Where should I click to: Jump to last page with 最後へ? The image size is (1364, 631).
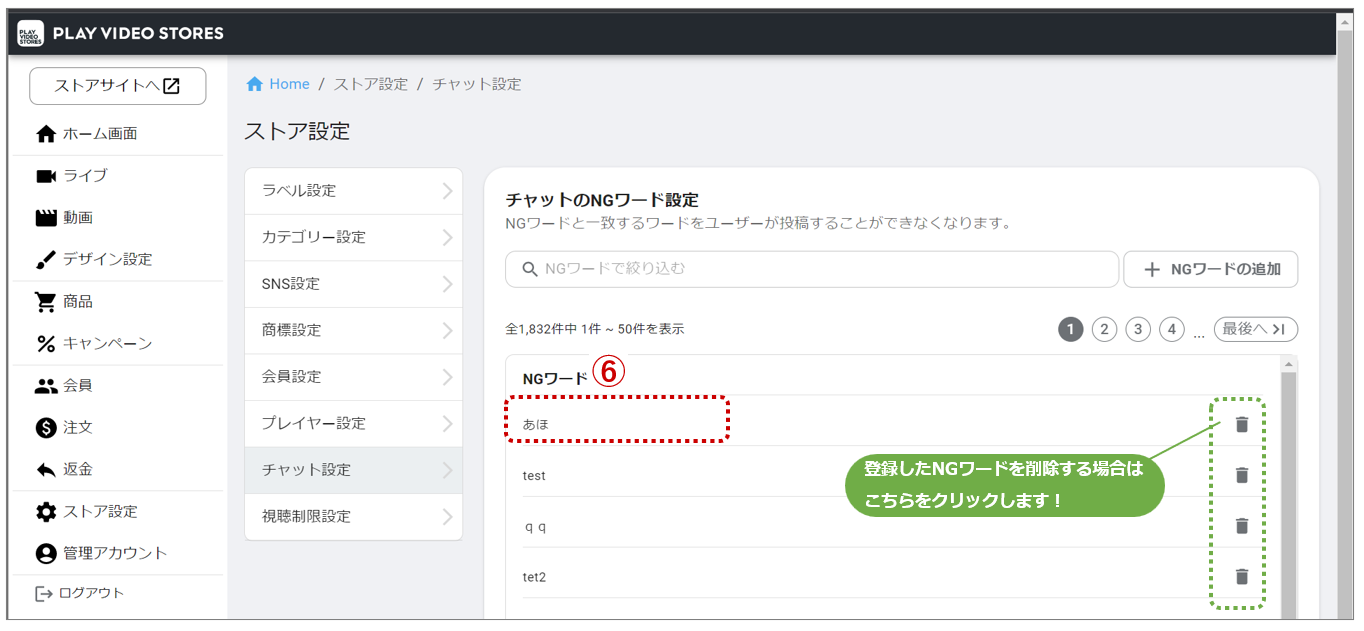(1255, 329)
